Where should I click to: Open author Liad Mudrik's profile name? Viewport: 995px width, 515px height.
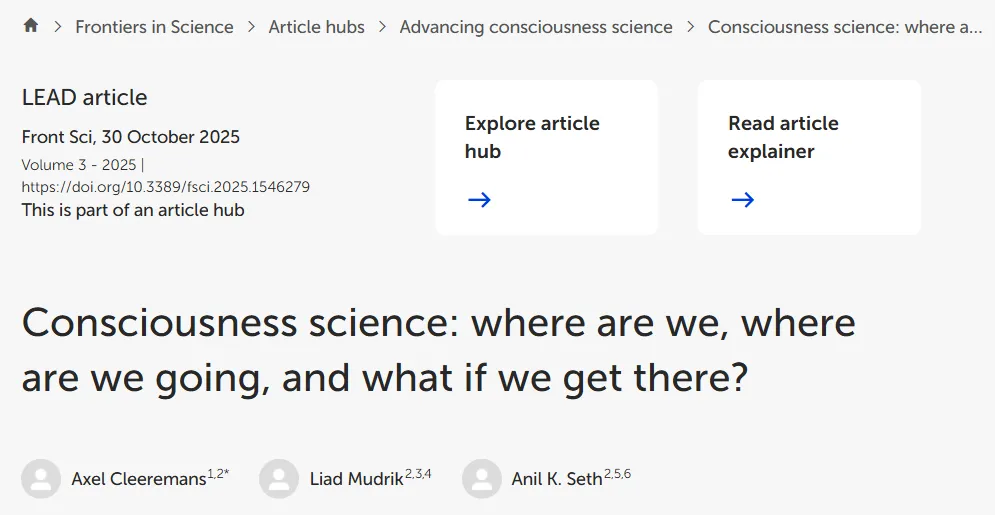[x=357, y=479]
